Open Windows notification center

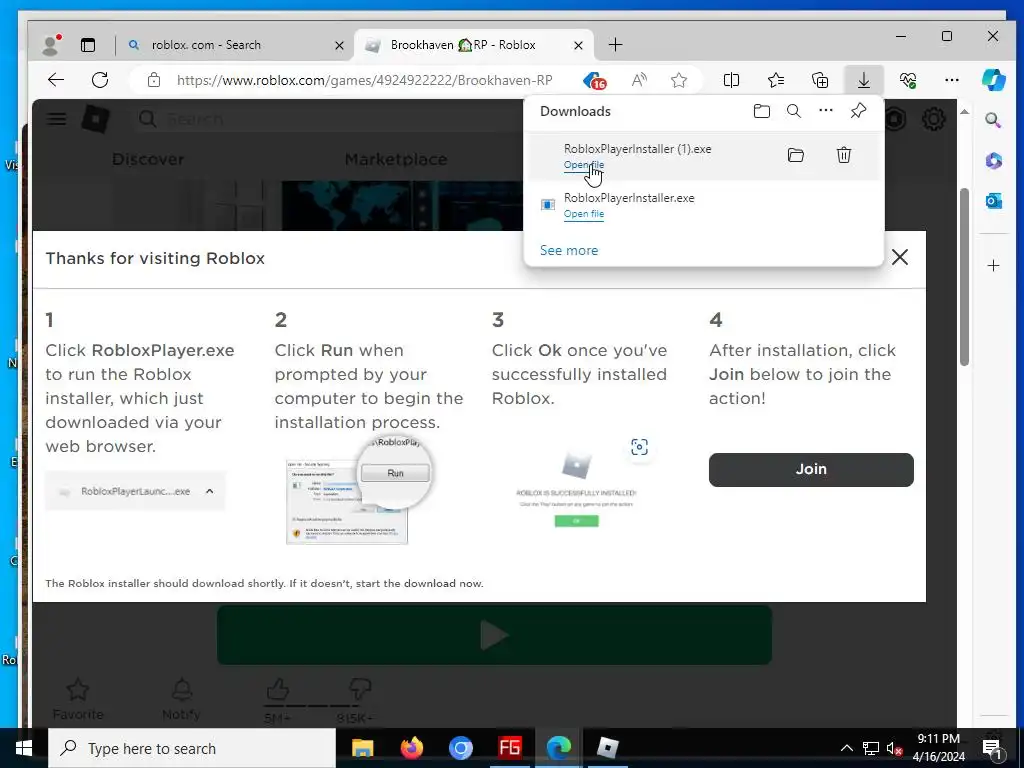(x=992, y=748)
